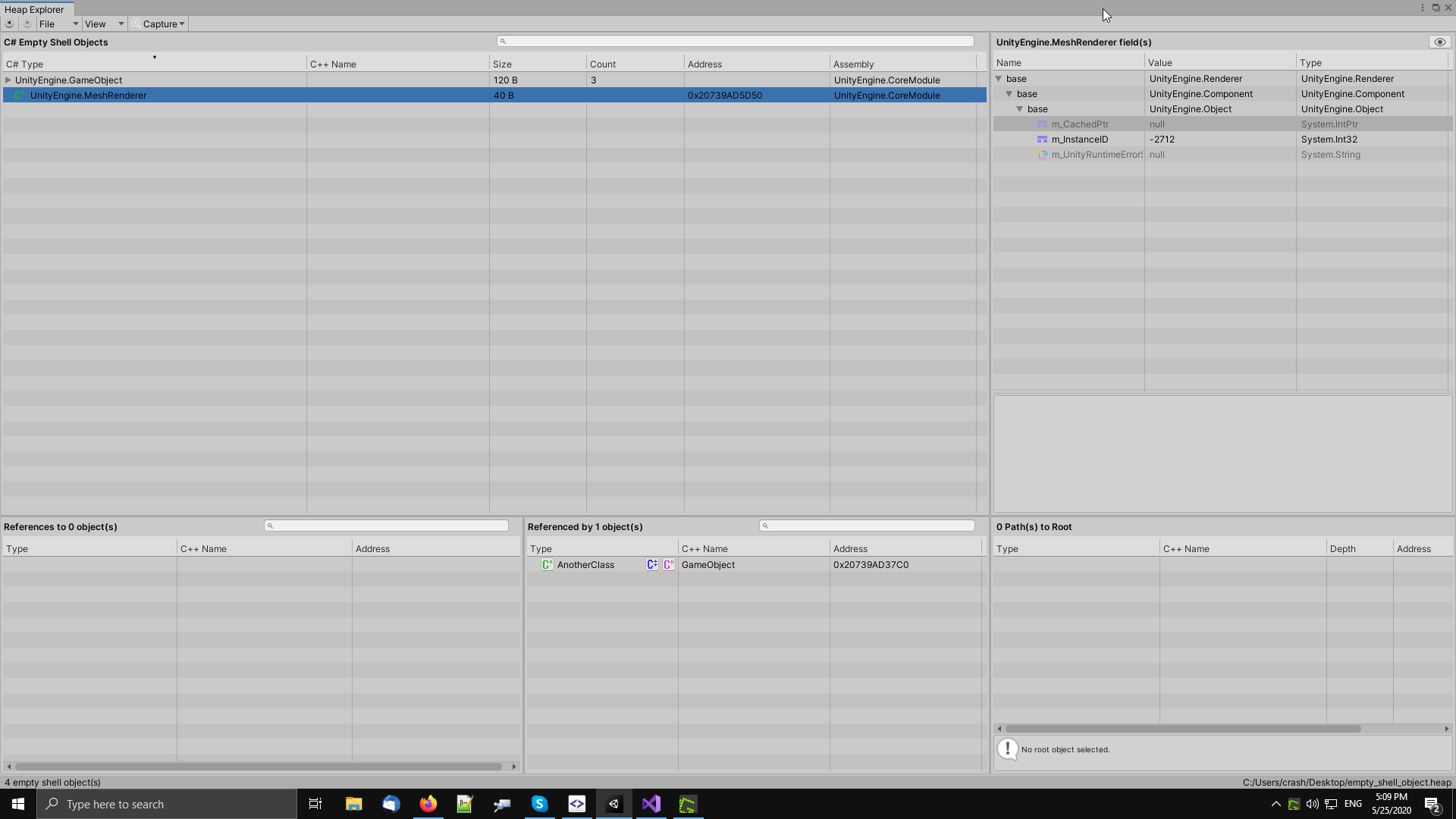
Task: Click the m_InstanceID field icon
Action: coord(1042,140)
